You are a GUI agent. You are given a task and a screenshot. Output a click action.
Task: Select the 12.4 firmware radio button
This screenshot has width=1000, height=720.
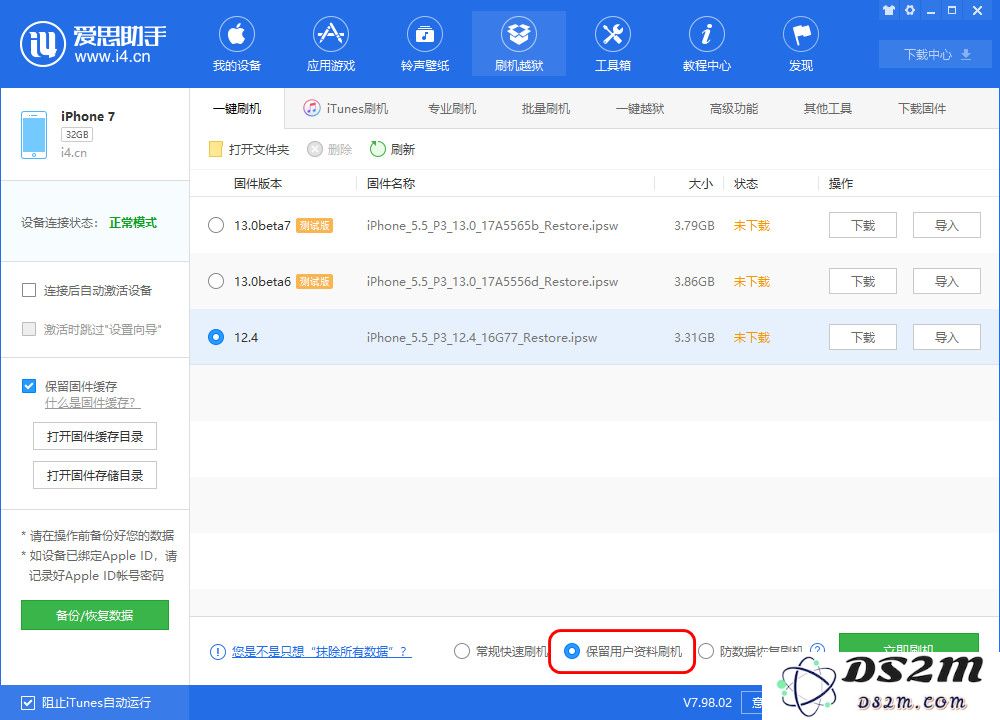(x=216, y=337)
